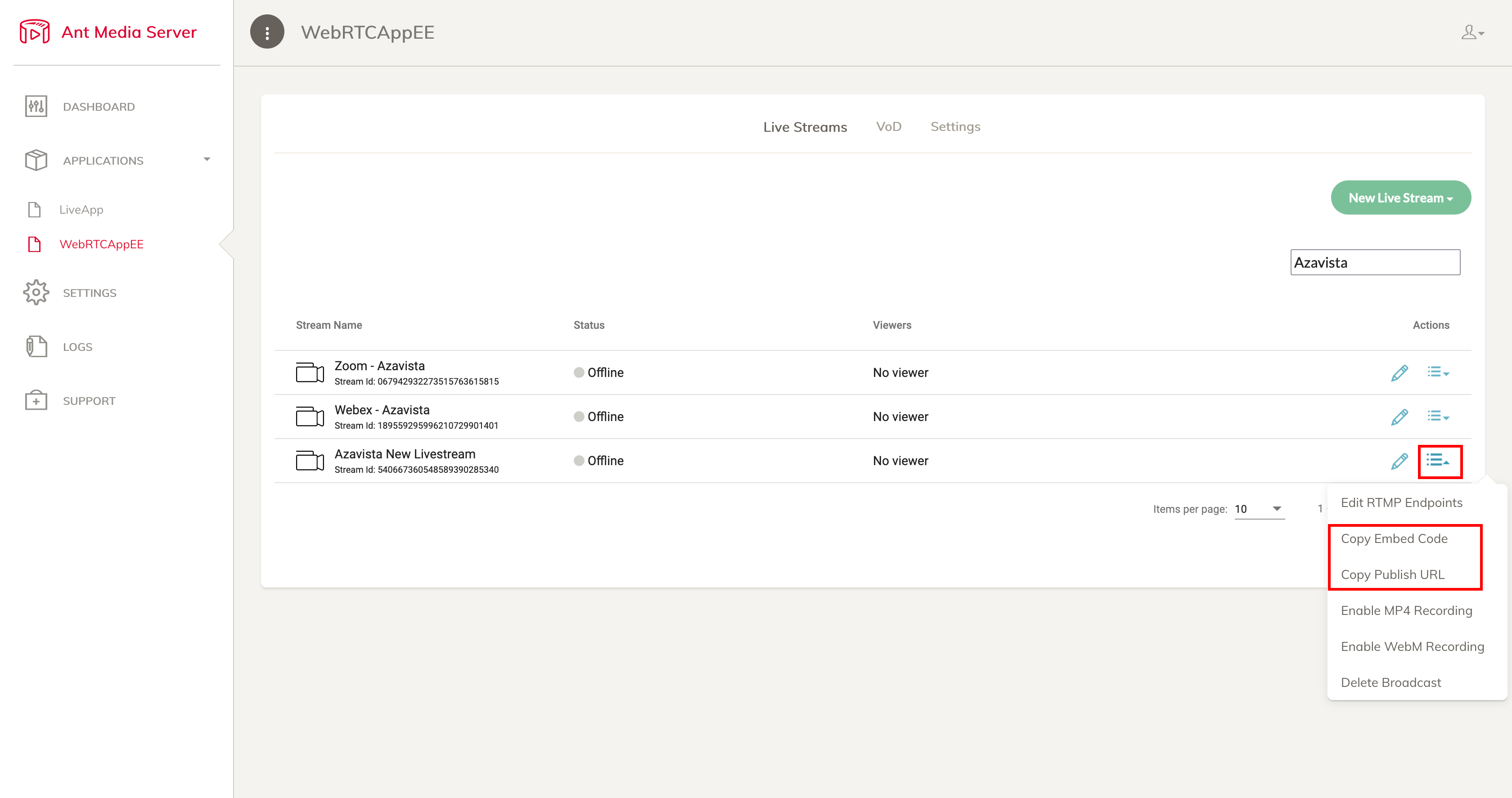Open the Dashboard sliders icon

pos(36,106)
